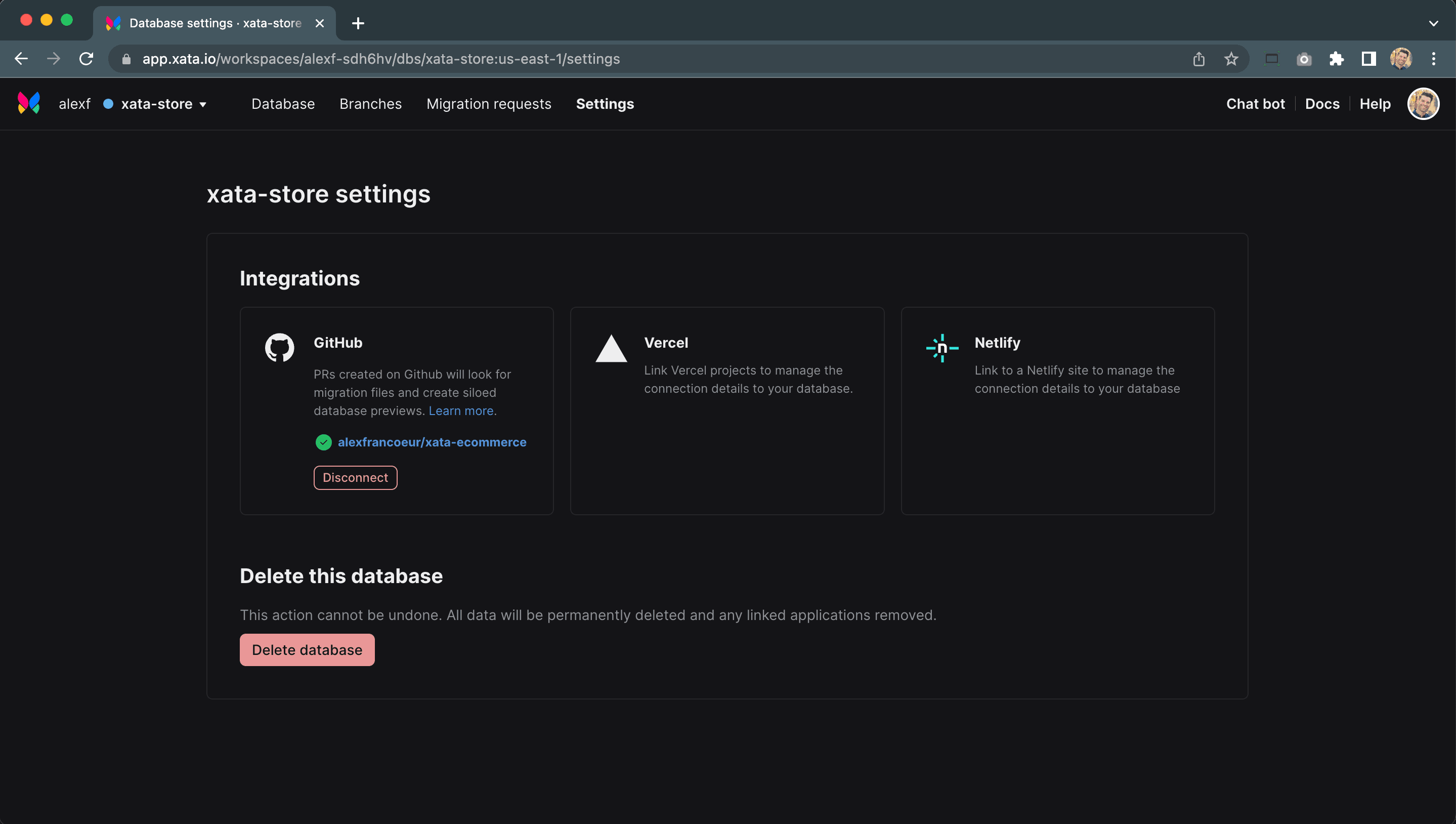
Task: Open alexfrancoeur/xata-ecommerce repository link
Action: (x=432, y=442)
